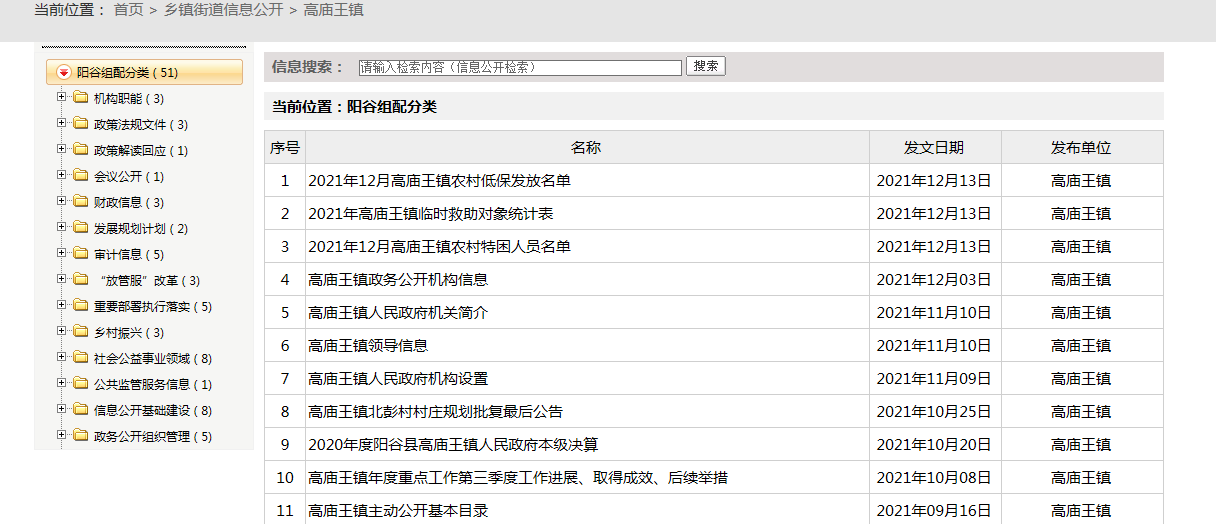The image size is (1216, 524).
Task: Click date 2021年10月20日 cell
Action: [x=934, y=445]
